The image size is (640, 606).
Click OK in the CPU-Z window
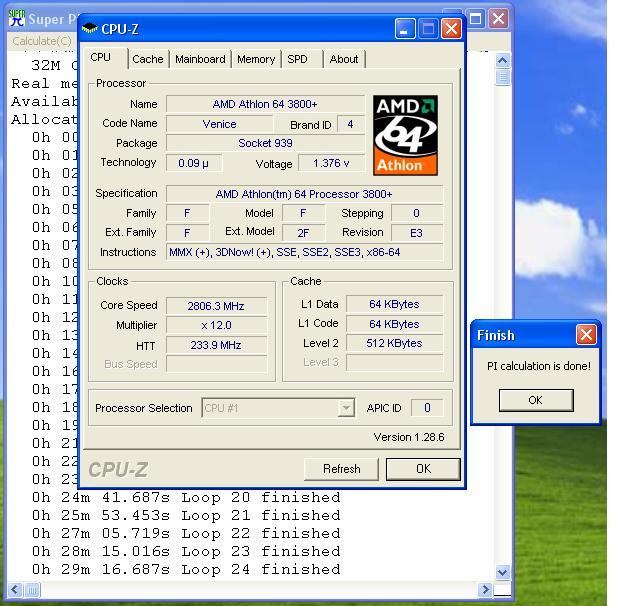(x=423, y=469)
